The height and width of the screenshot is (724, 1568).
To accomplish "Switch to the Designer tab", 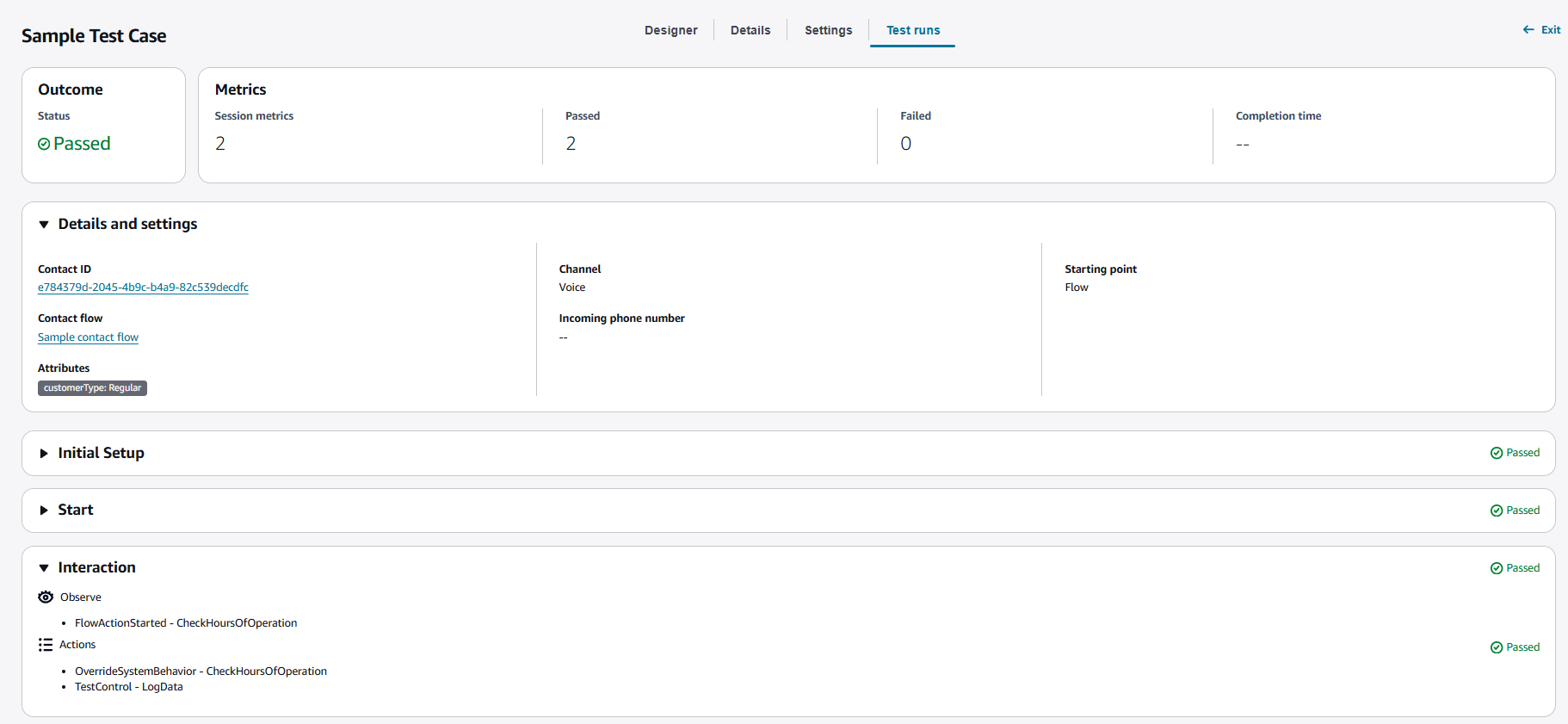I will pos(670,30).
